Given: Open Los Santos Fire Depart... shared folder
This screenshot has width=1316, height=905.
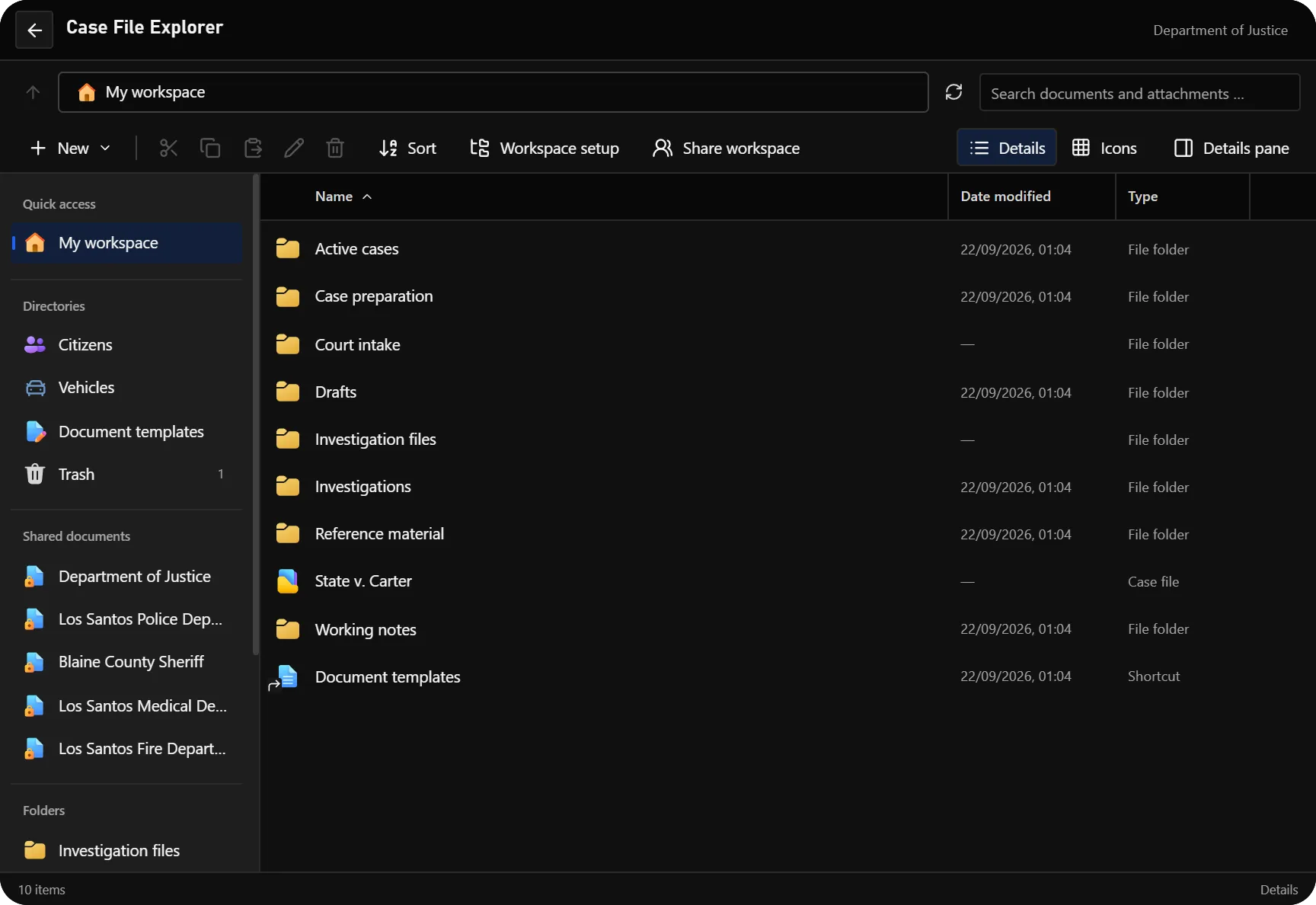Looking at the screenshot, I should point(126,749).
